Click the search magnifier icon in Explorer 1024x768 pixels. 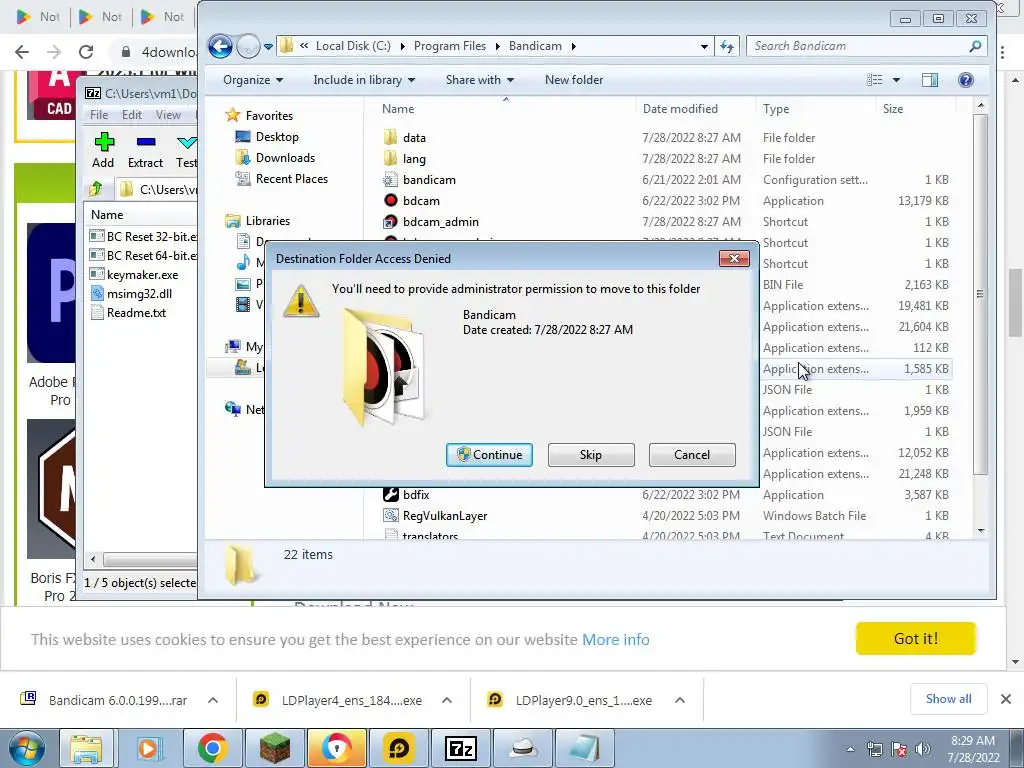975,46
